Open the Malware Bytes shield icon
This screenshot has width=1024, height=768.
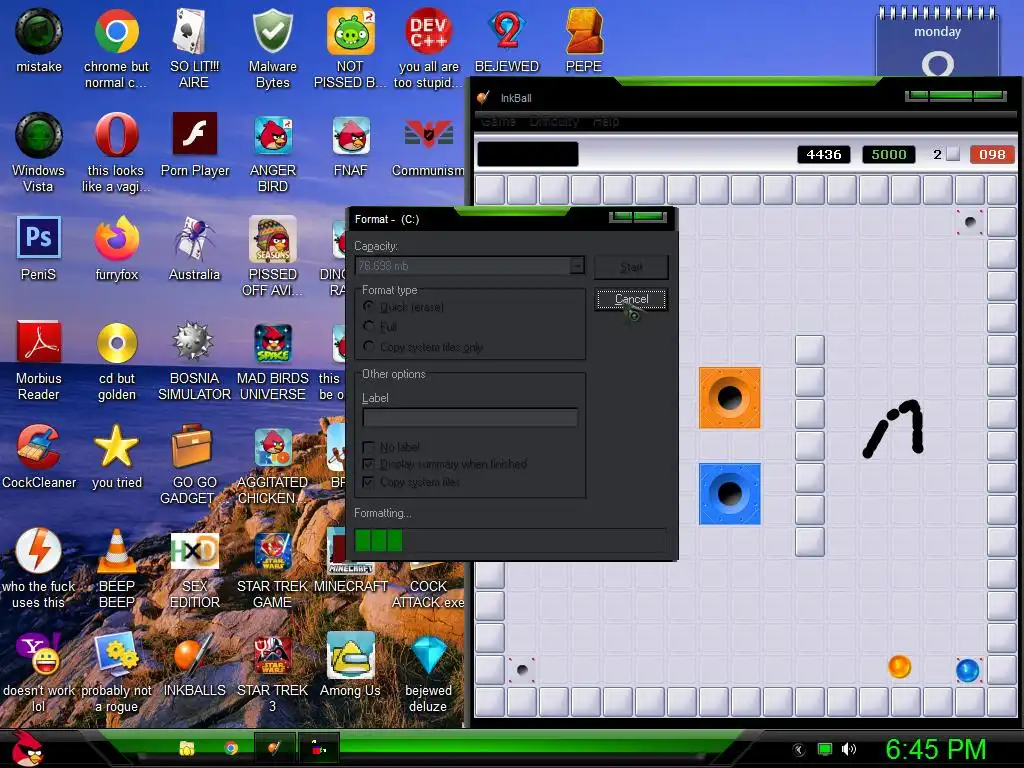[272, 48]
